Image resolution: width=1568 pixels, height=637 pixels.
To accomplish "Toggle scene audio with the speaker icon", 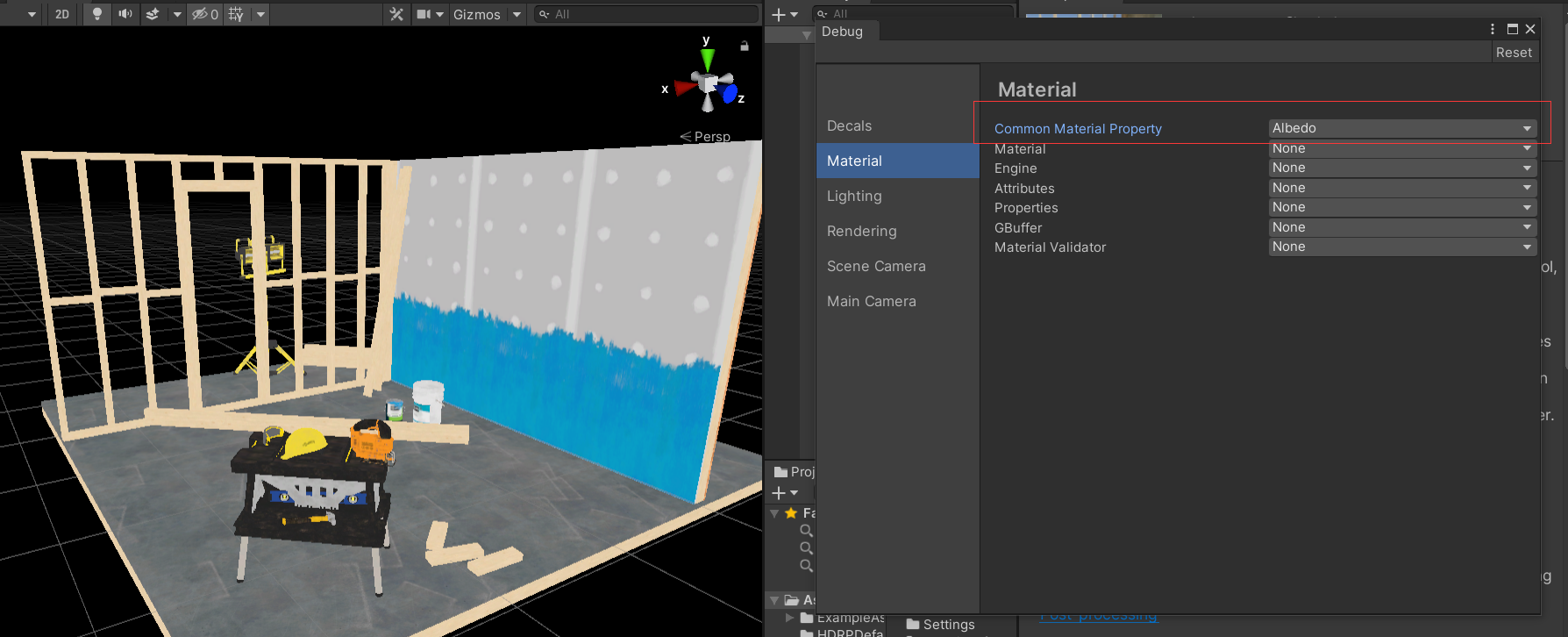I will [x=125, y=14].
